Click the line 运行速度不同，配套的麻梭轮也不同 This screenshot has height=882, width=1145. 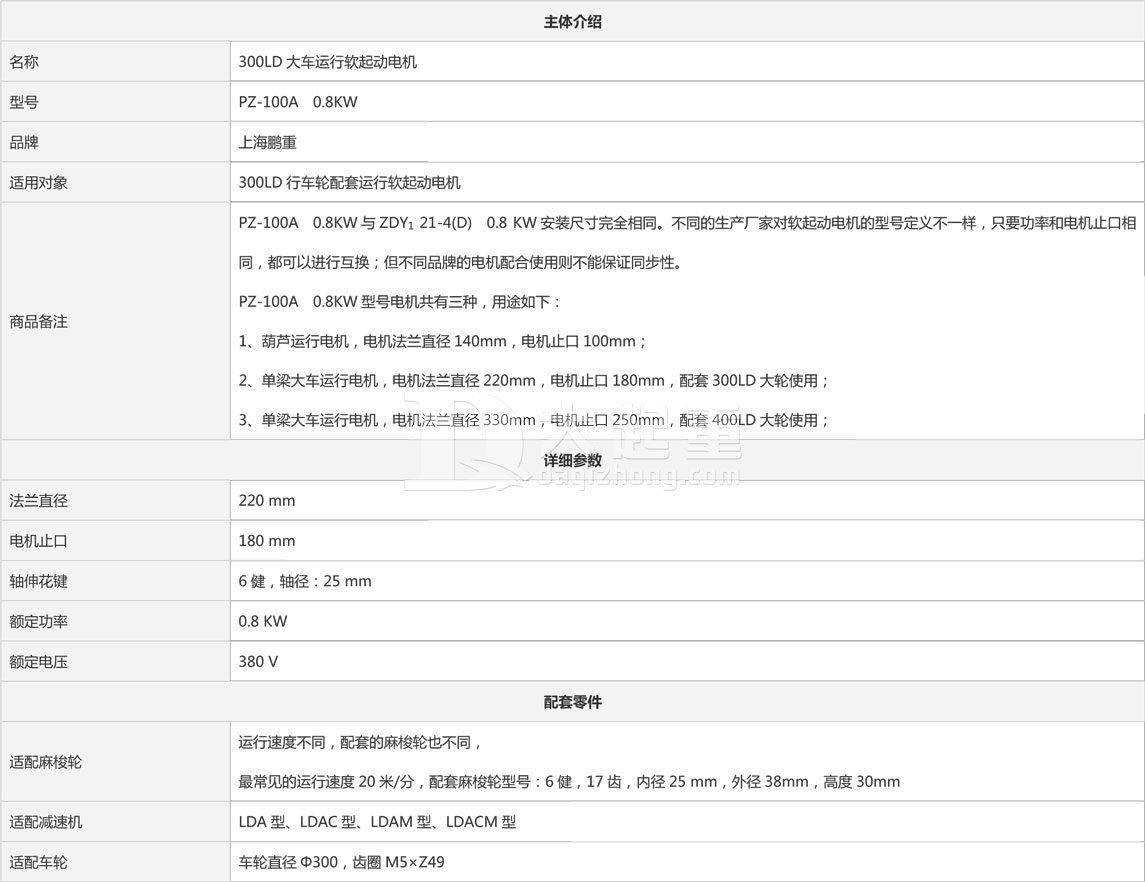tap(361, 743)
